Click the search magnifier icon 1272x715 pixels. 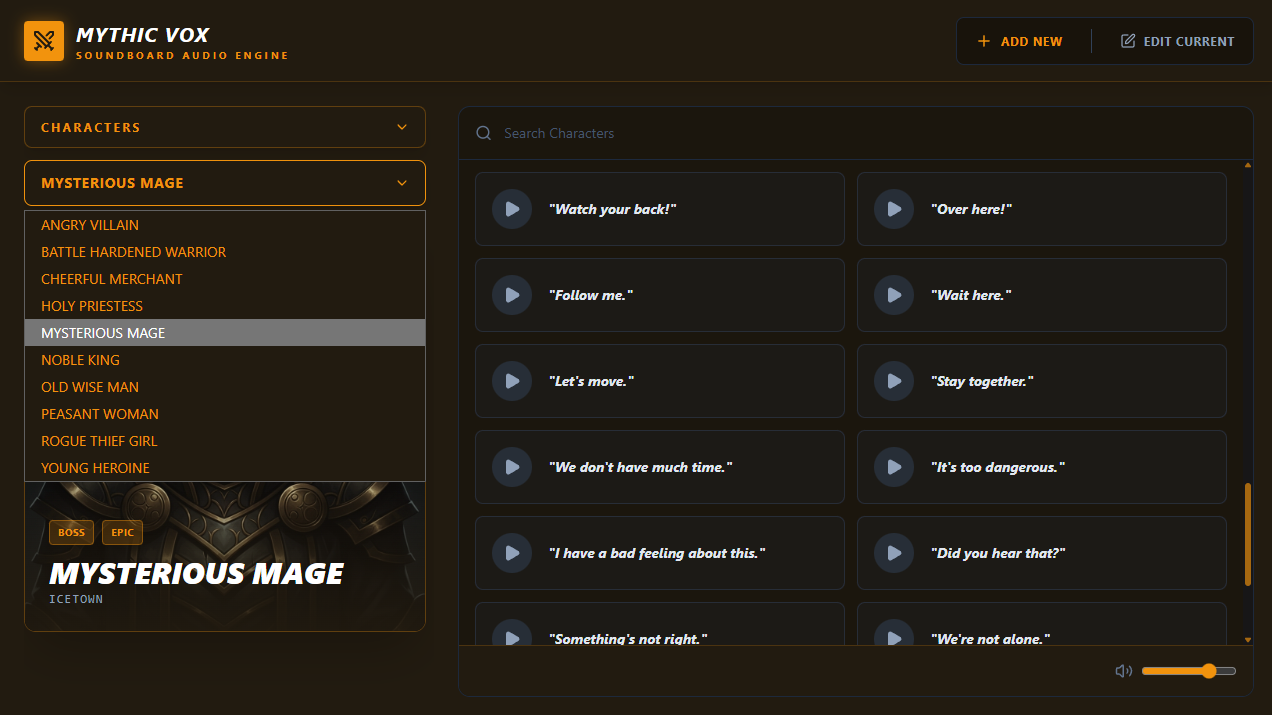(x=484, y=133)
